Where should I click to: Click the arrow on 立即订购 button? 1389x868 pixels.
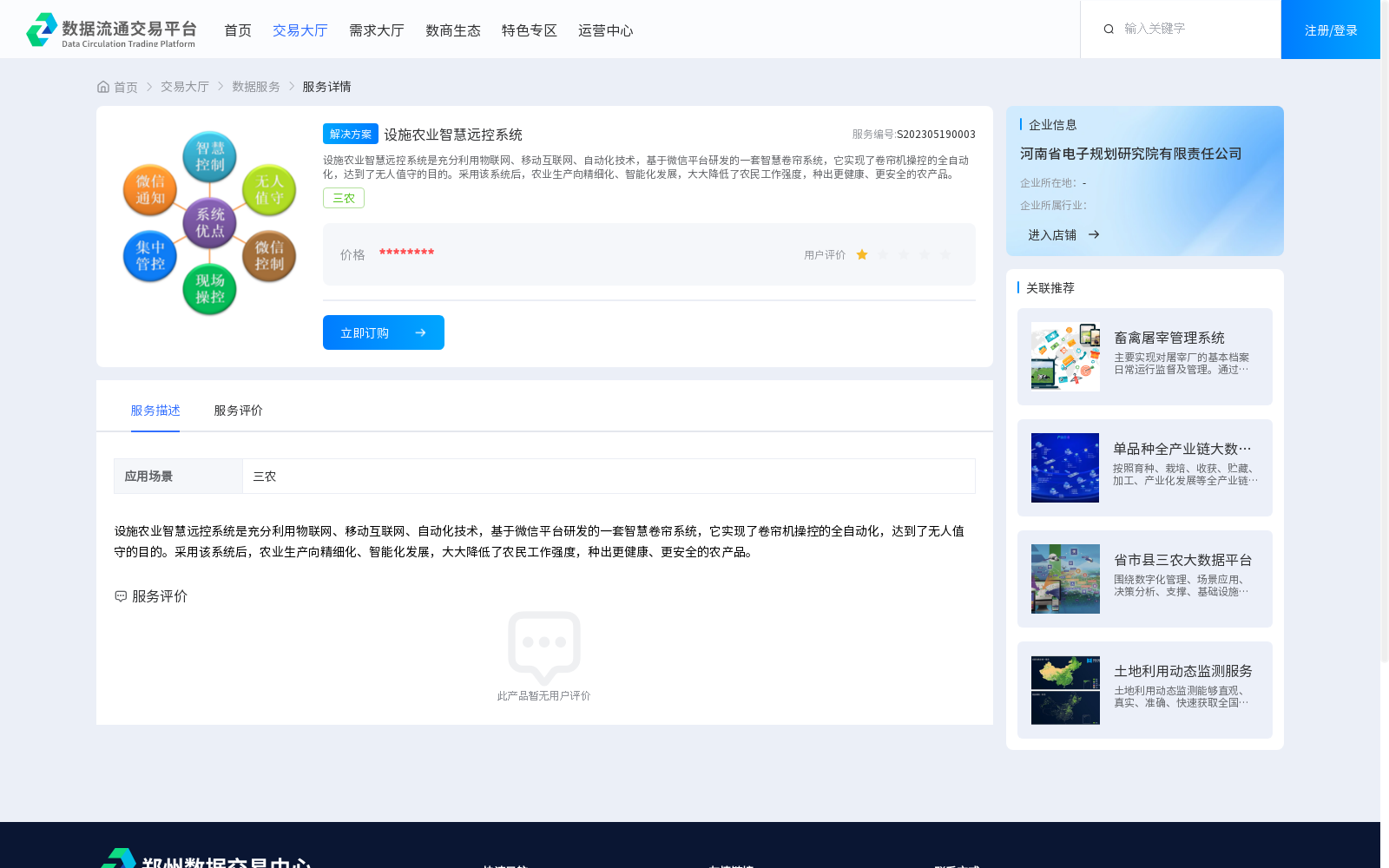(420, 332)
